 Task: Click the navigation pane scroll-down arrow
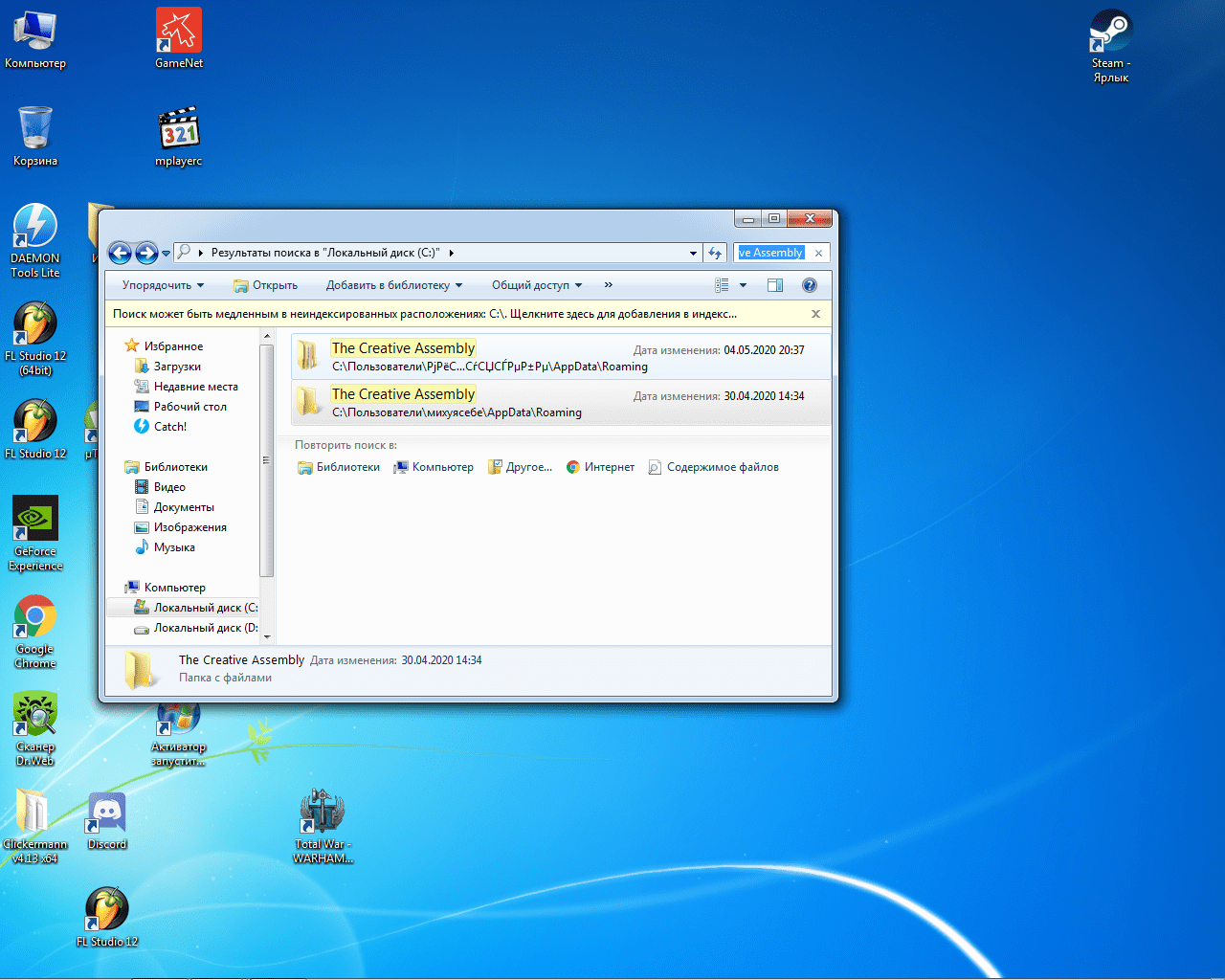(x=267, y=636)
